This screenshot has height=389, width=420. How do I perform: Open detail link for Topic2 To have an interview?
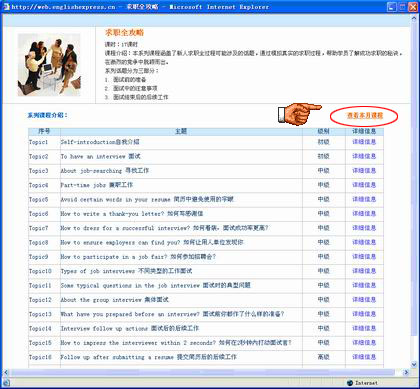pos(364,156)
